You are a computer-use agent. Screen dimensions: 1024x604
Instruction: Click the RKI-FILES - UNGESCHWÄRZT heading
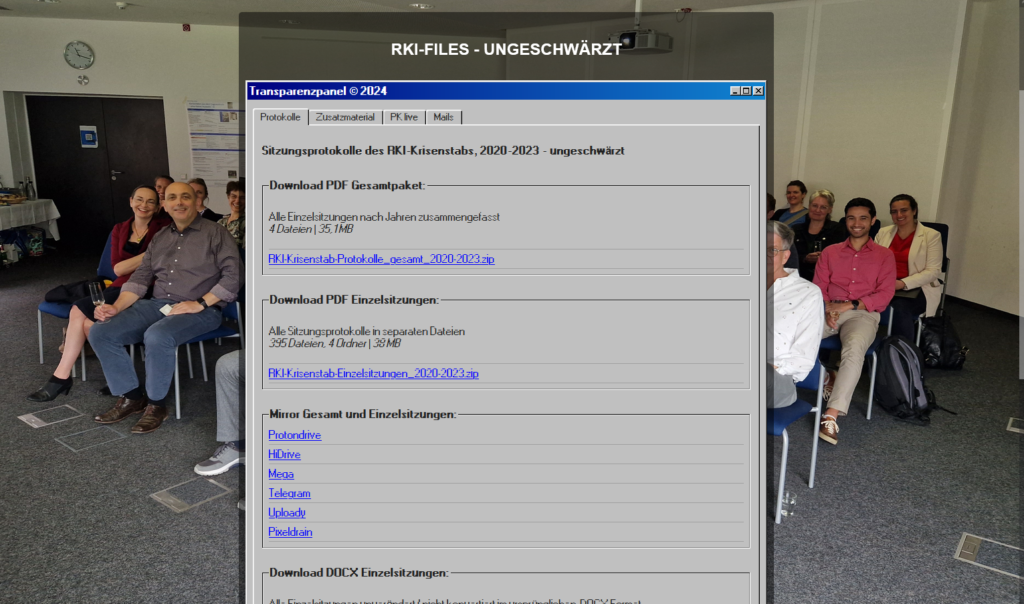tap(506, 50)
